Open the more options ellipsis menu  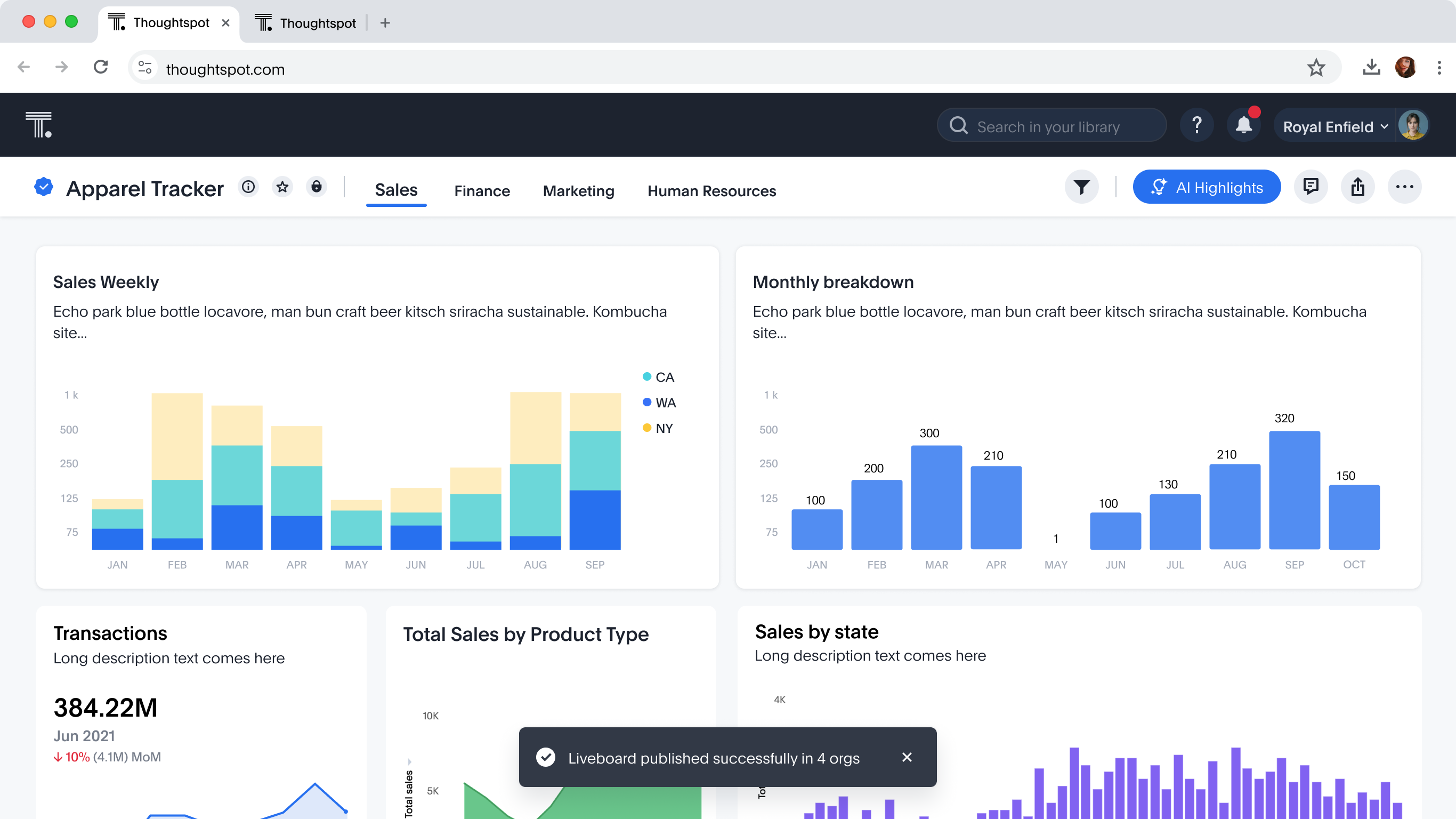pos(1404,187)
